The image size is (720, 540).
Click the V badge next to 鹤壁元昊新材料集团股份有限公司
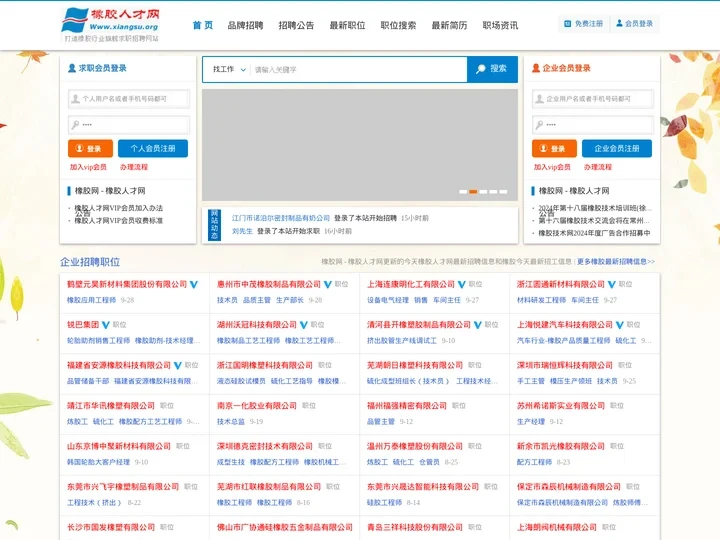[194, 285]
